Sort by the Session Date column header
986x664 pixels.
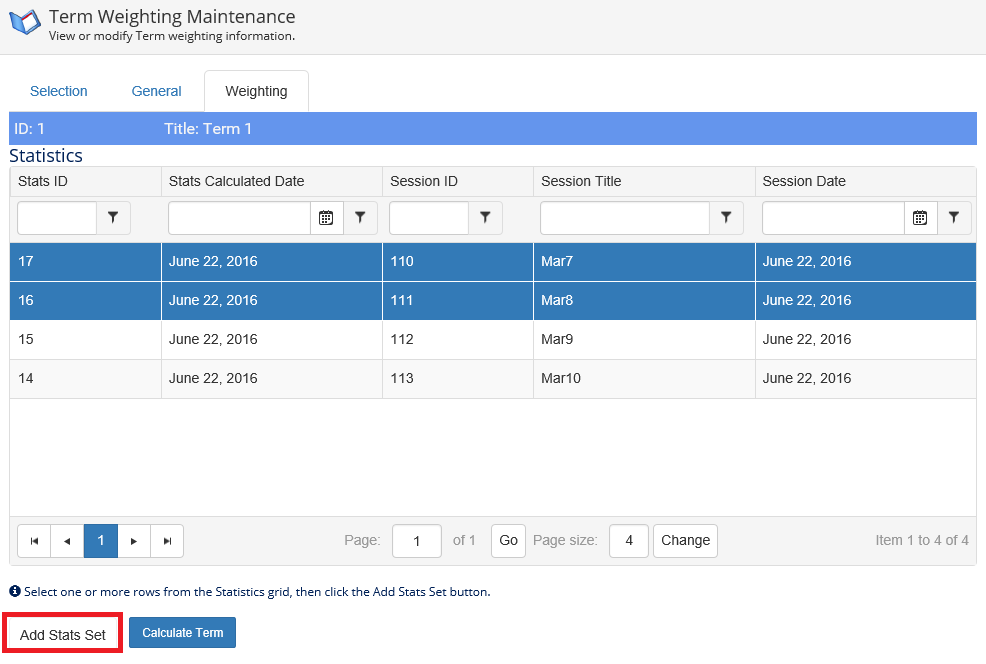pyautogui.click(x=803, y=181)
